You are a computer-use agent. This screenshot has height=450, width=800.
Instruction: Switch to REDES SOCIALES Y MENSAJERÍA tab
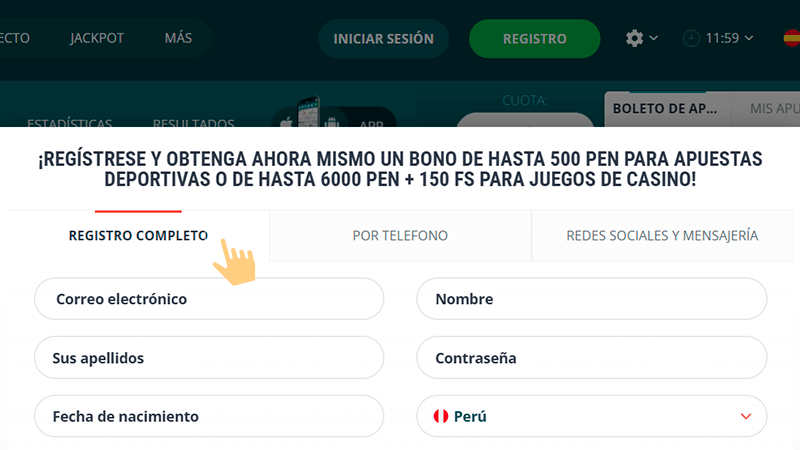pos(662,236)
